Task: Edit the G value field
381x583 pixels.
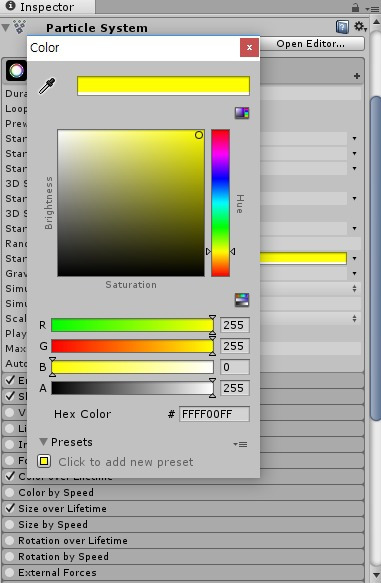Action: [235, 346]
